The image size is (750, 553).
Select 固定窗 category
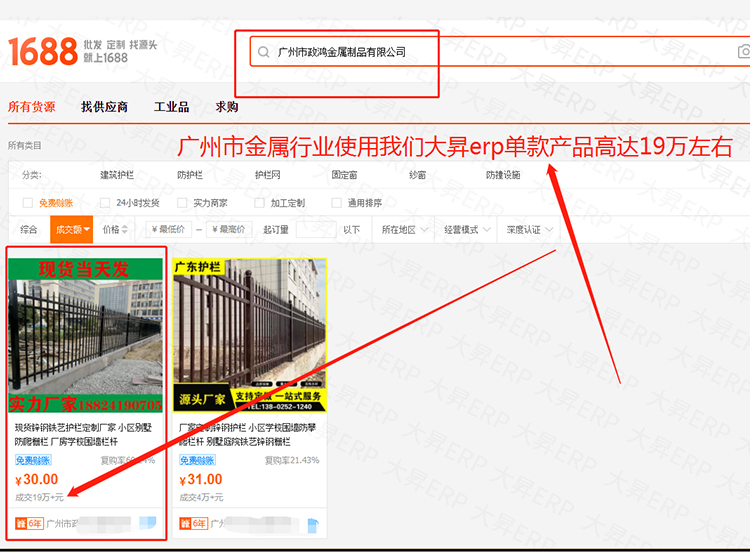344,175
